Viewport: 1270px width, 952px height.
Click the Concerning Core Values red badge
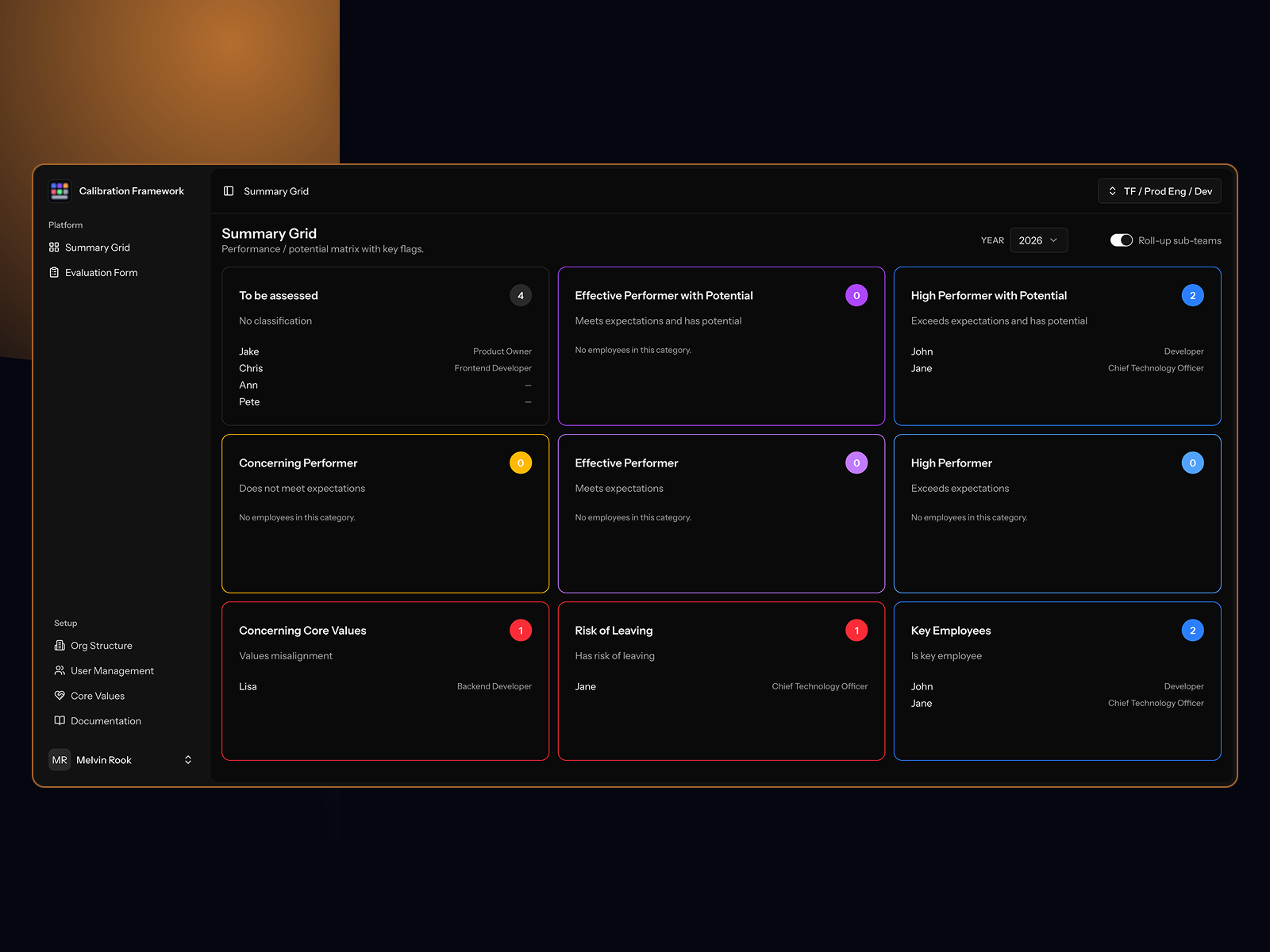(521, 631)
